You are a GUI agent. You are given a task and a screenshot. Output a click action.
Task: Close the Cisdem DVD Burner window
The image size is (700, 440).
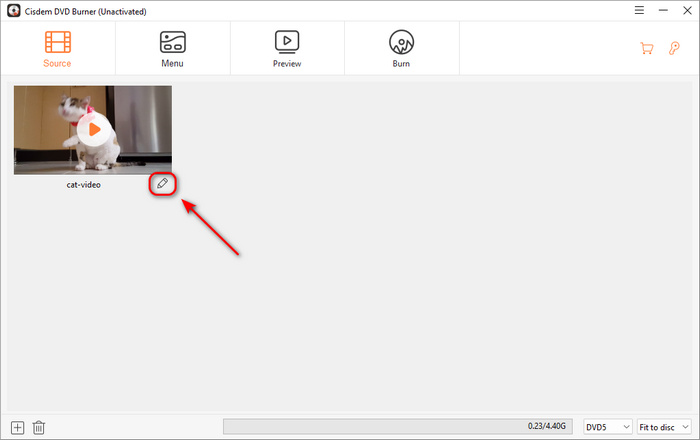pyautogui.click(x=687, y=10)
